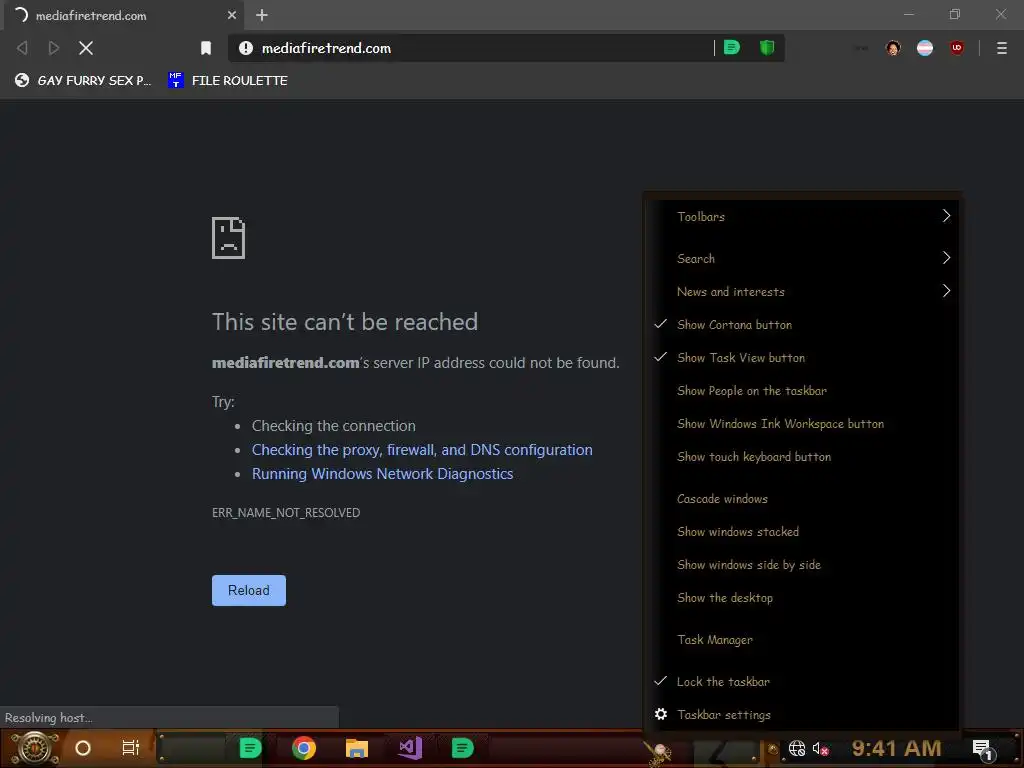Expand the Search submenu

tap(803, 258)
